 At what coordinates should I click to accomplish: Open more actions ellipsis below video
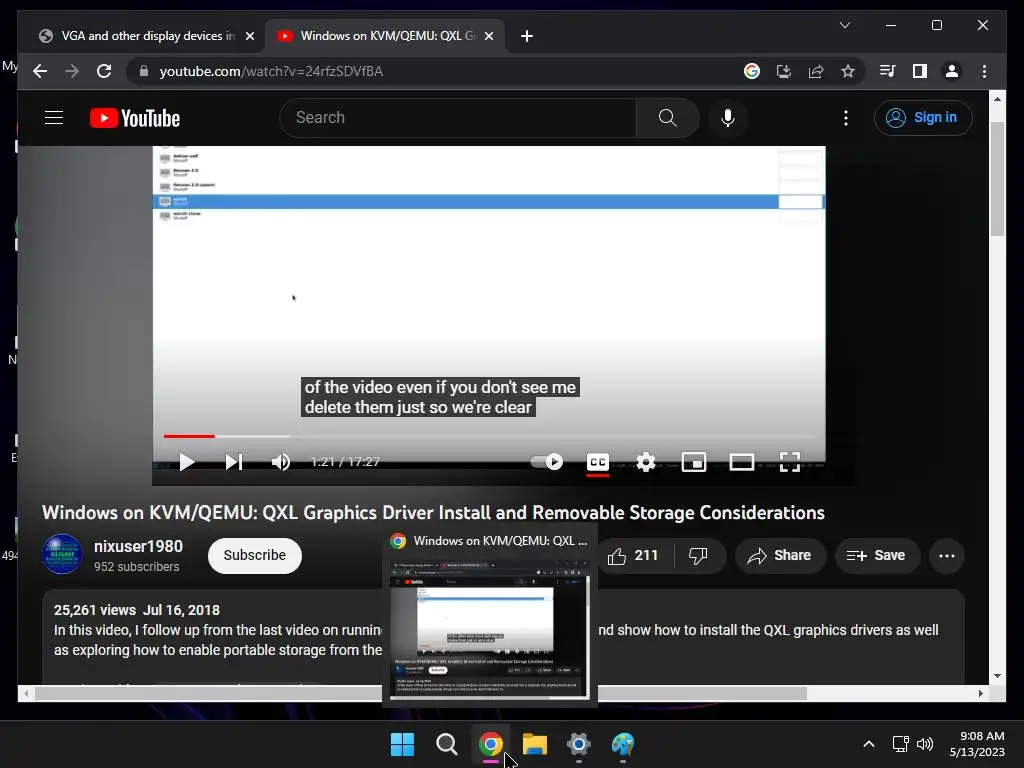(947, 556)
